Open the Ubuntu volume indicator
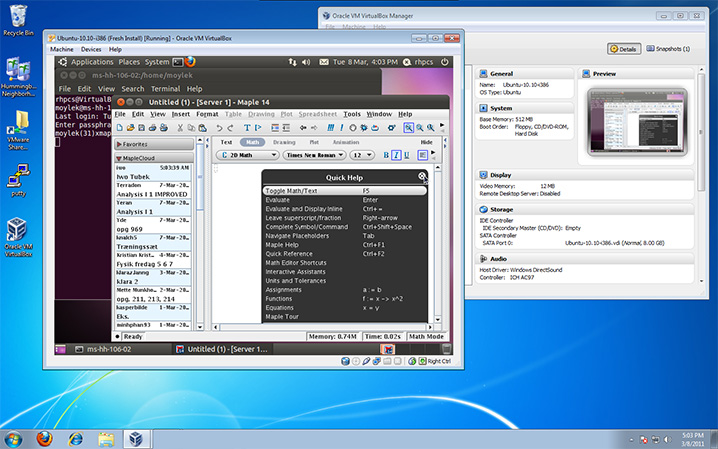The height and width of the screenshot is (449, 718). point(306,62)
